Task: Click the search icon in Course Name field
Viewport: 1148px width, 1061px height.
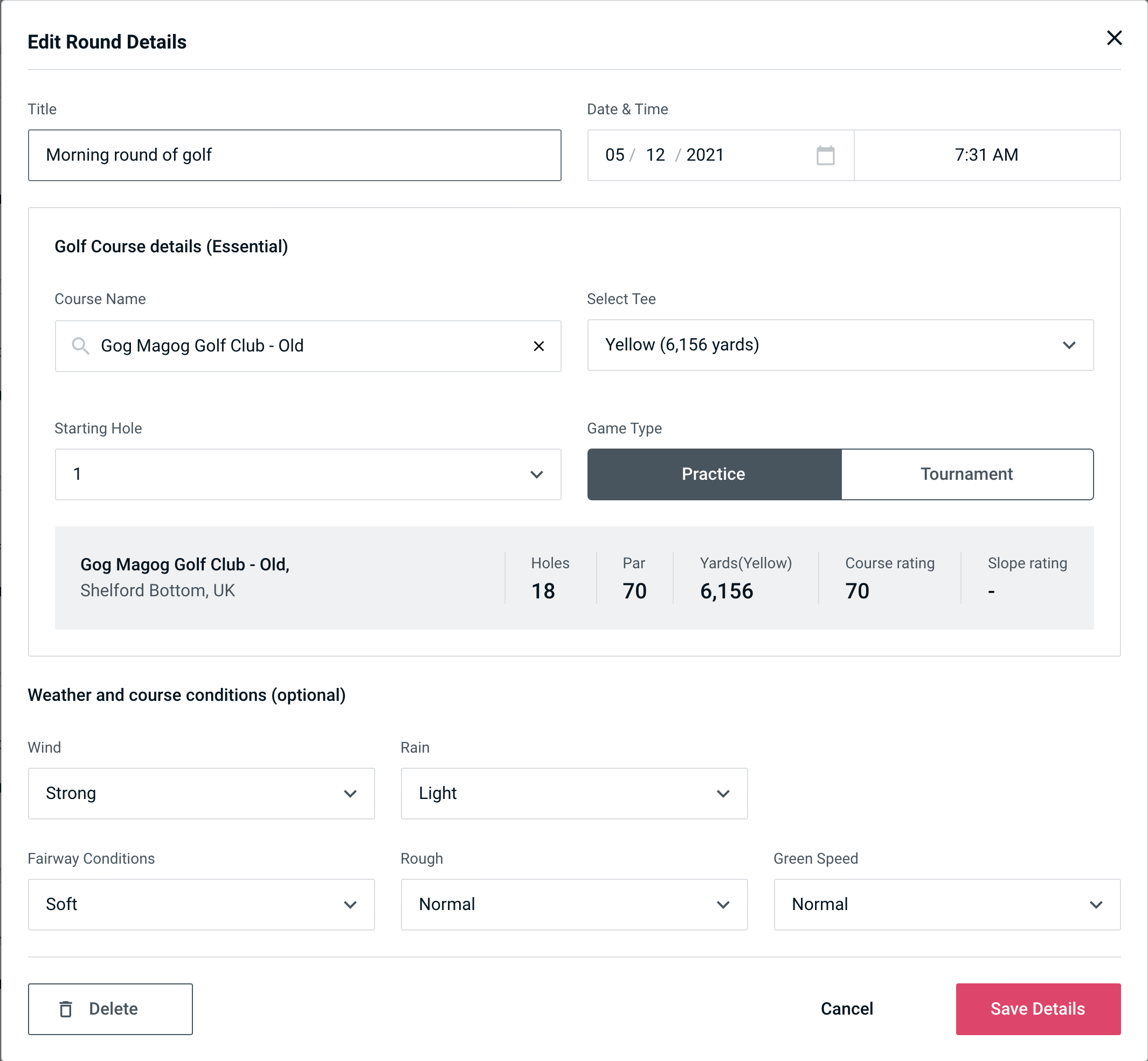Action: point(80,345)
